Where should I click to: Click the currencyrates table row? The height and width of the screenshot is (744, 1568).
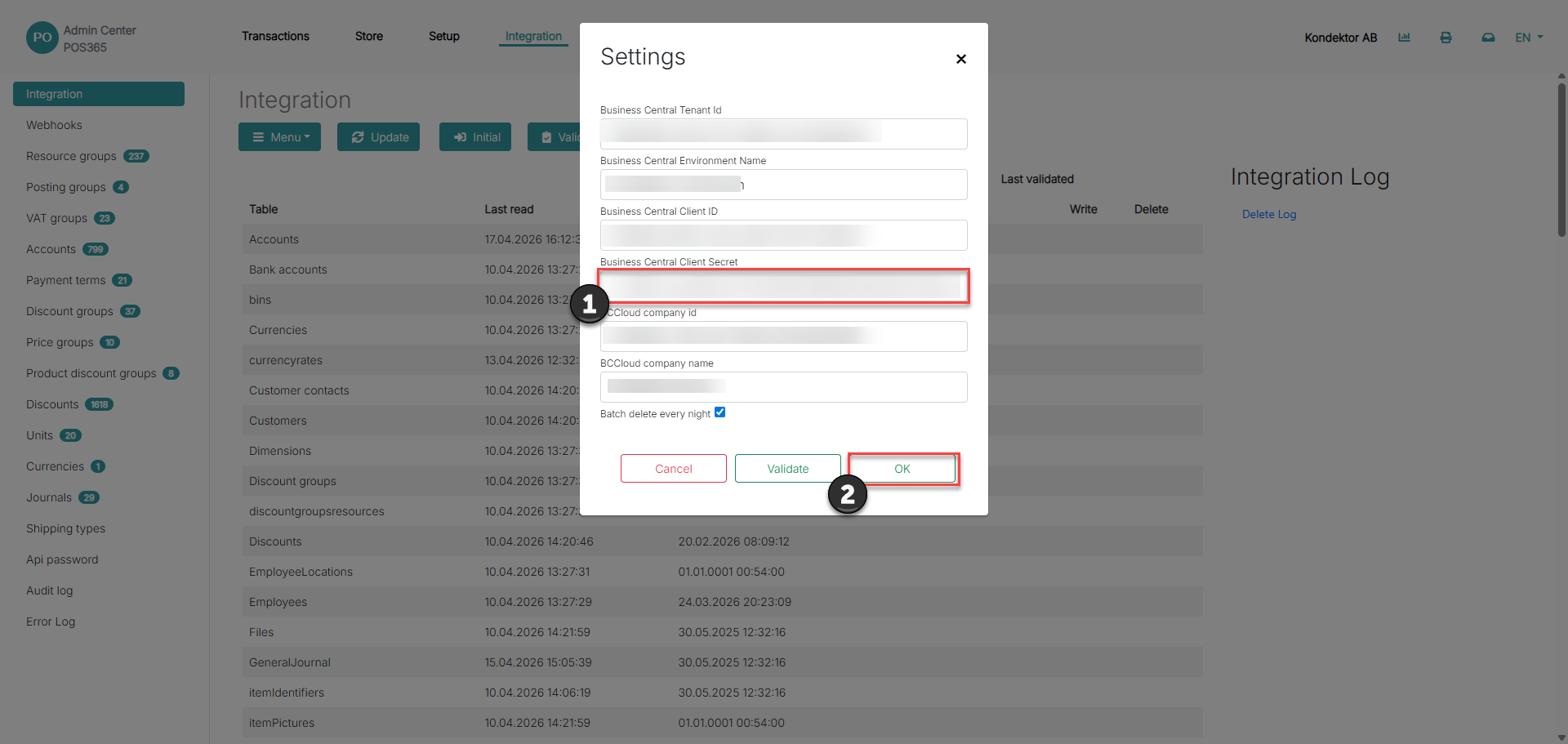pos(722,360)
